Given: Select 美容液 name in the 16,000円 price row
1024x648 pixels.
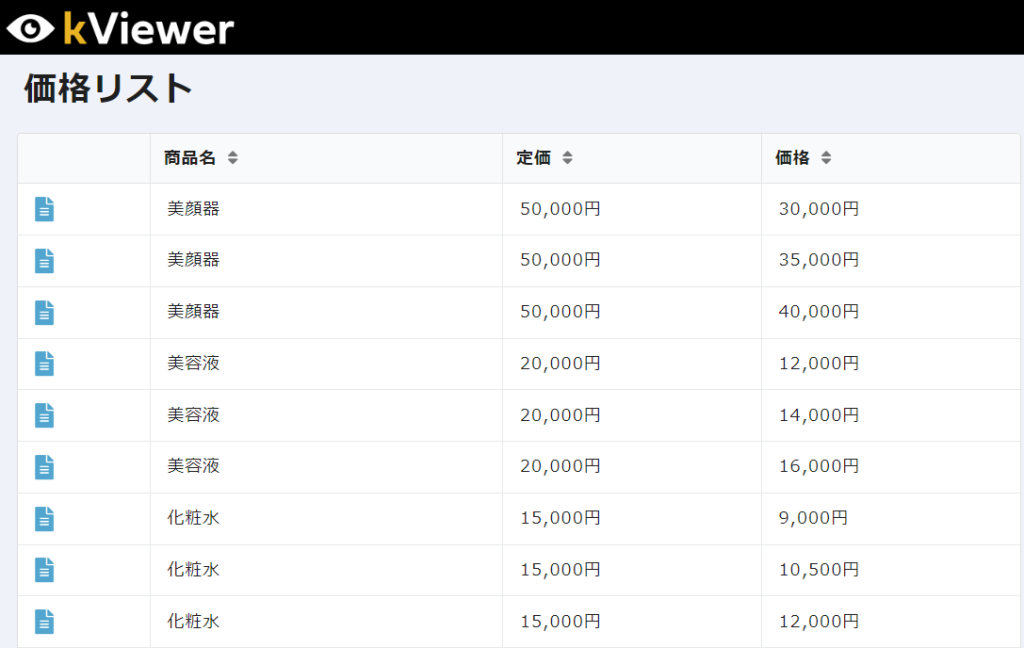Looking at the screenshot, I should (193, 466).
